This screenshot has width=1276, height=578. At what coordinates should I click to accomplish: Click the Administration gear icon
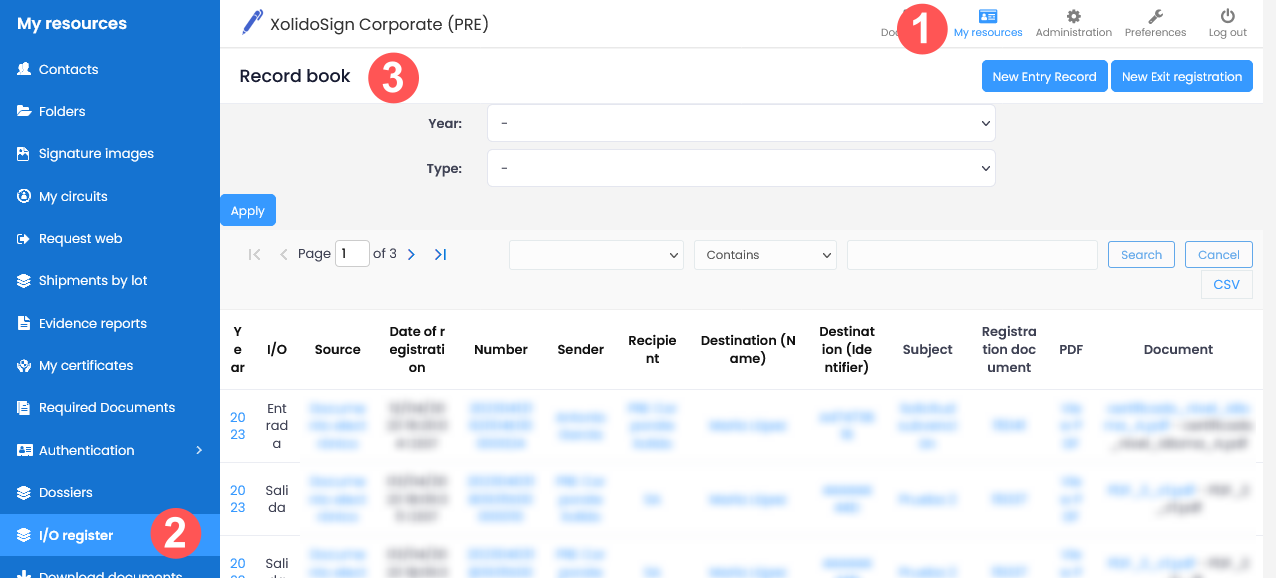click(1073, 16)
